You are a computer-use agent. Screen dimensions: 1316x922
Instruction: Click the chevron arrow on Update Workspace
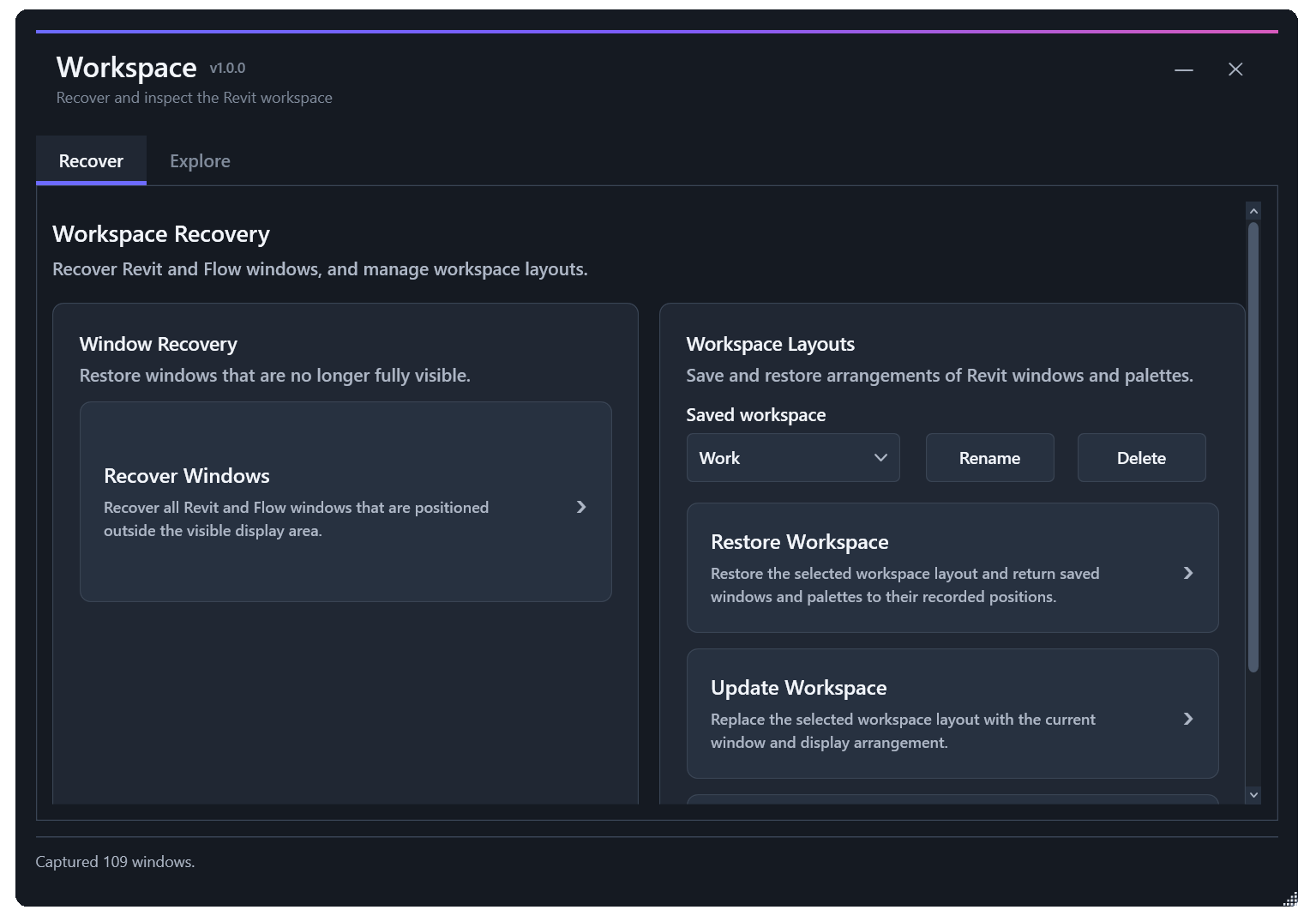coord(1188,719)
